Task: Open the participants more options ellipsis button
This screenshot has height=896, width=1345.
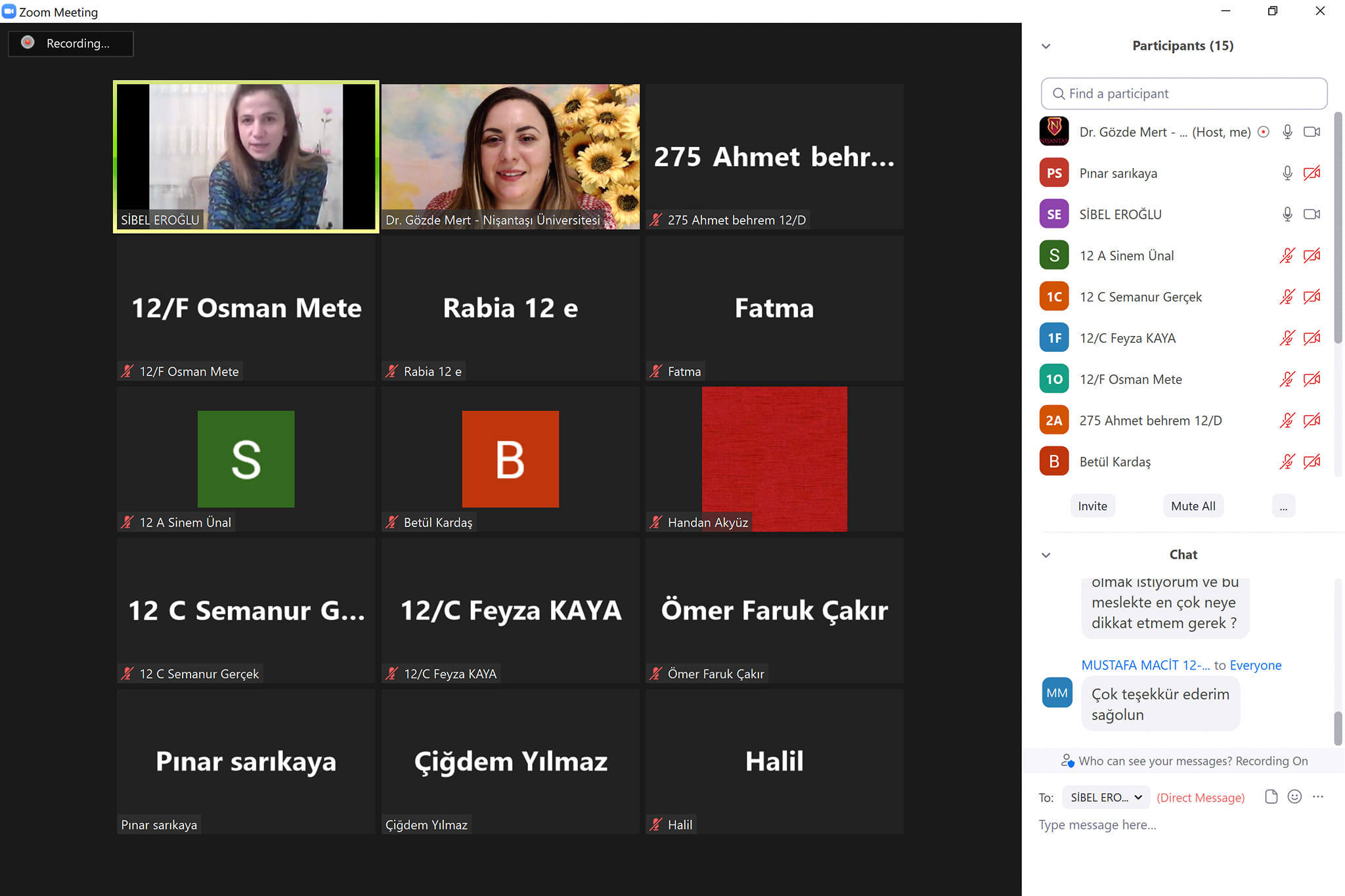Action: coord(1283,506)
